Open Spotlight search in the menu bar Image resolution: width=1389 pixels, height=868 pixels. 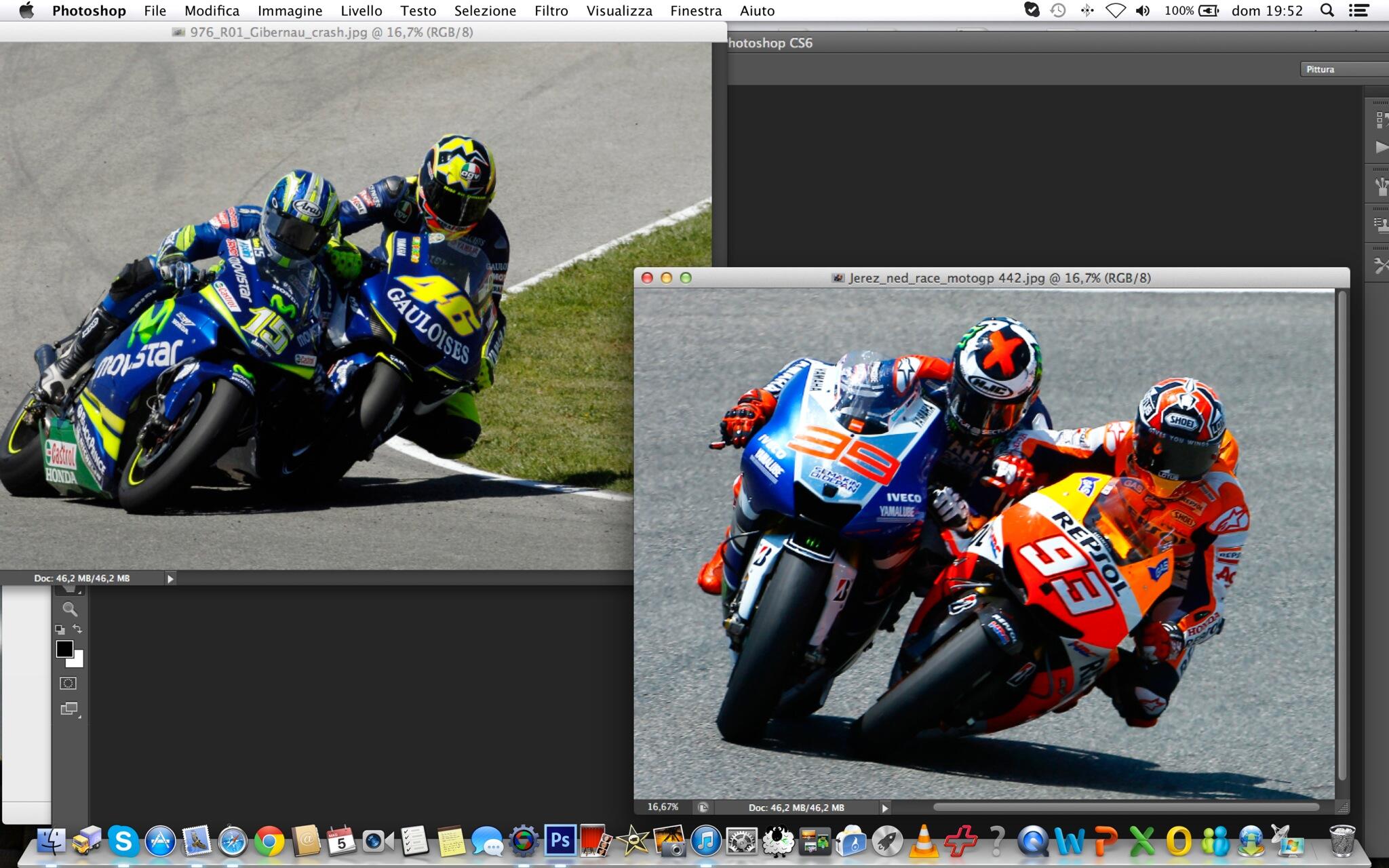[x=1327, y=10]
